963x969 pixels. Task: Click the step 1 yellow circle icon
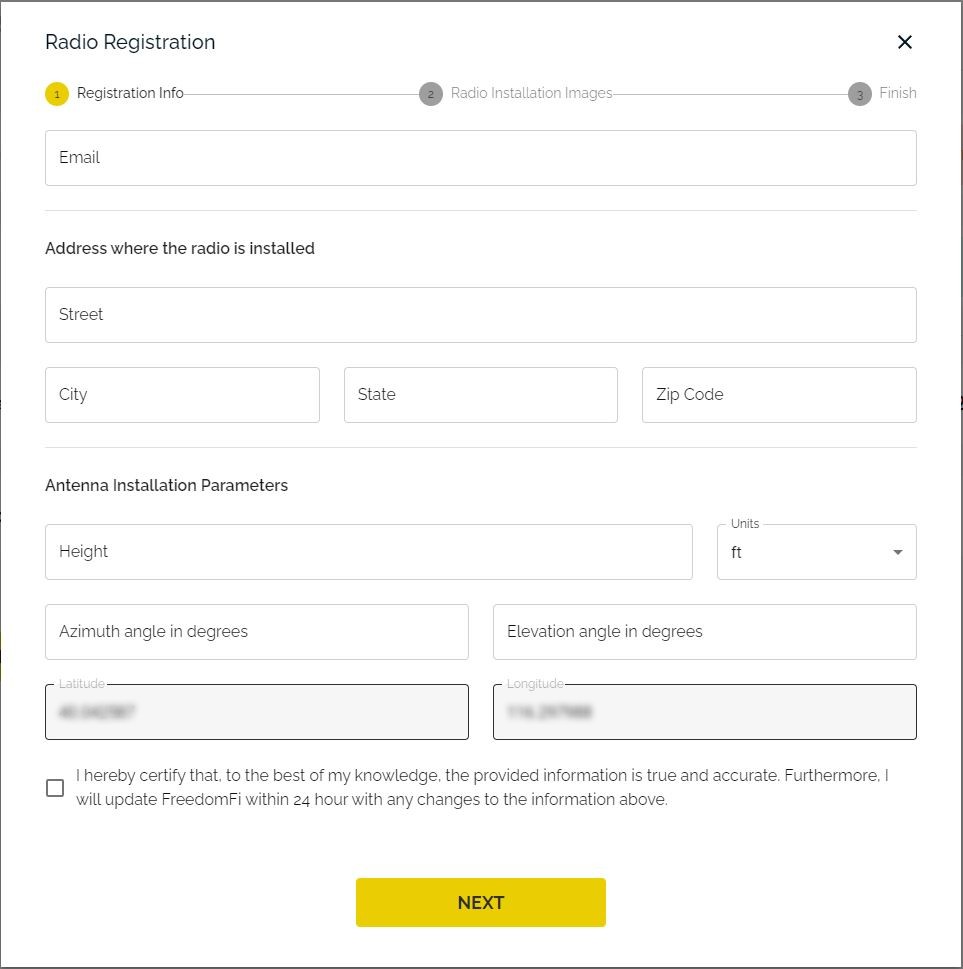(x=57, y=94)
